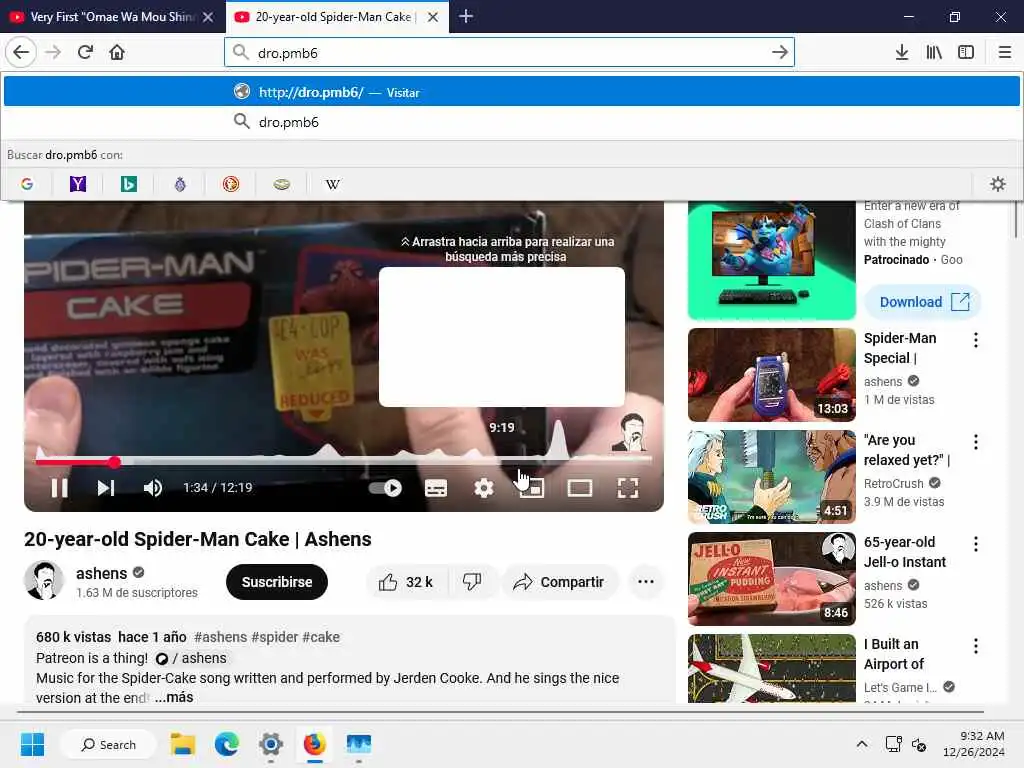Reload the page with the refresh icon

85,52
